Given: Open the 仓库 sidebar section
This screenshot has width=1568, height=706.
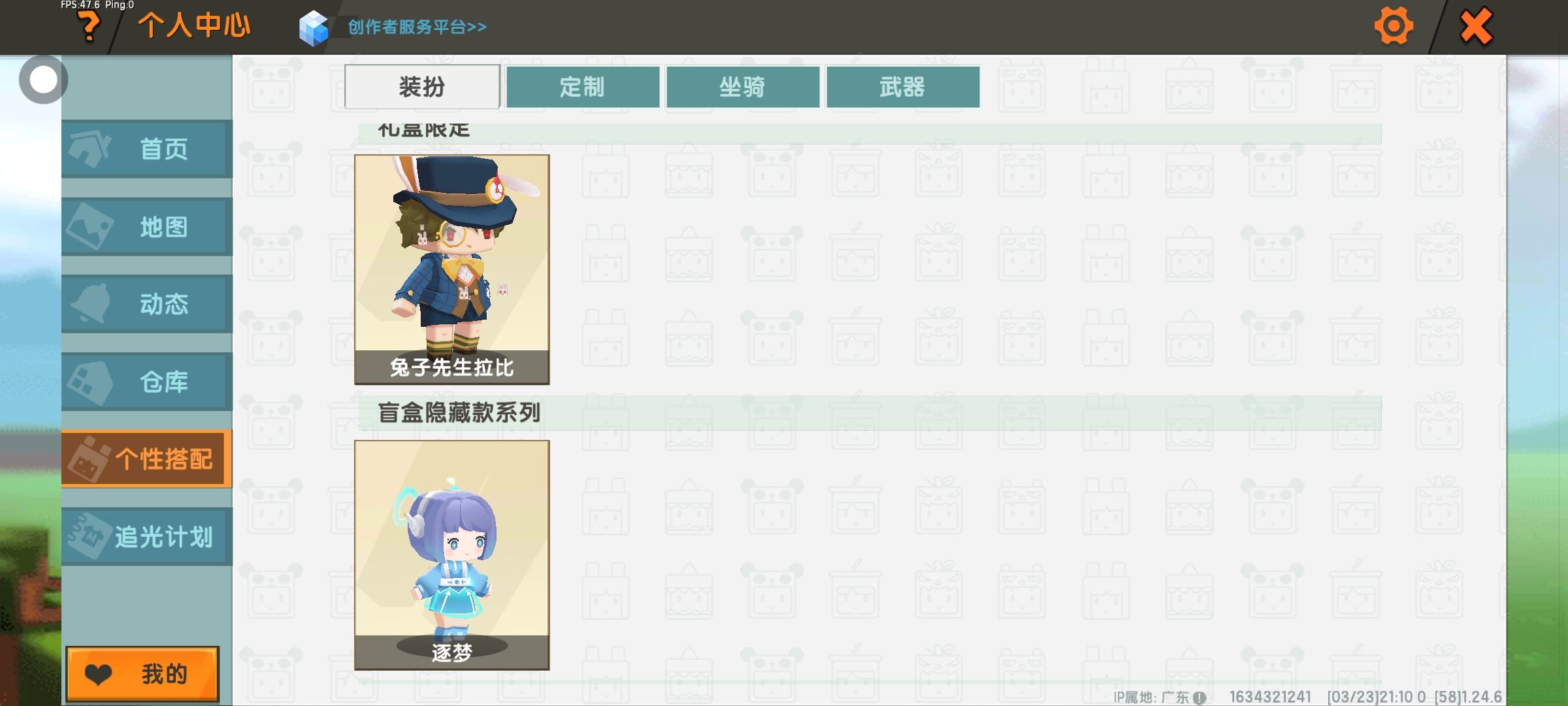Looking at the screenshot, I should click(x=147, y=382).
